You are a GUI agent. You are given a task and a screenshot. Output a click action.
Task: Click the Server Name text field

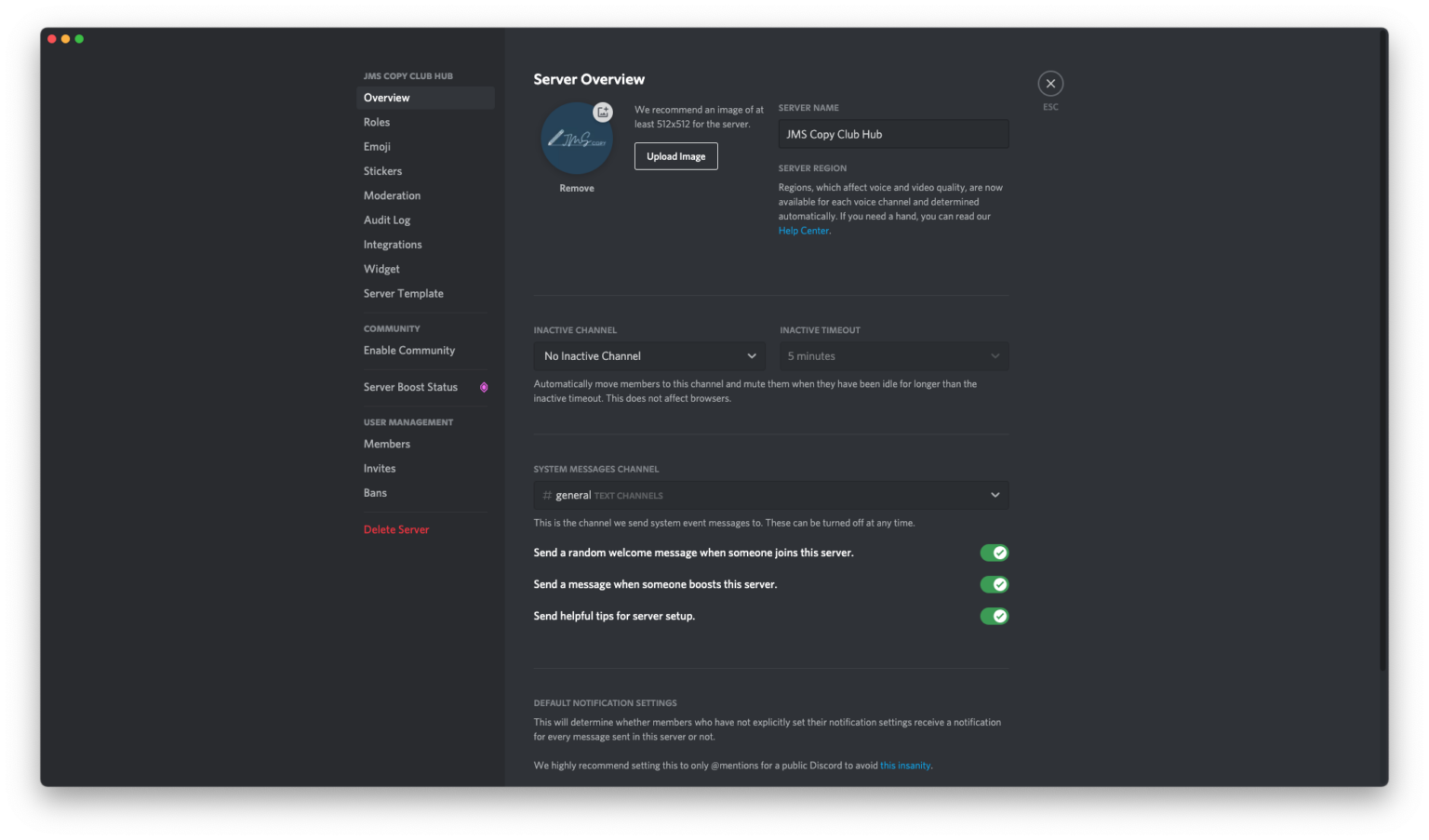coord(892,133)
